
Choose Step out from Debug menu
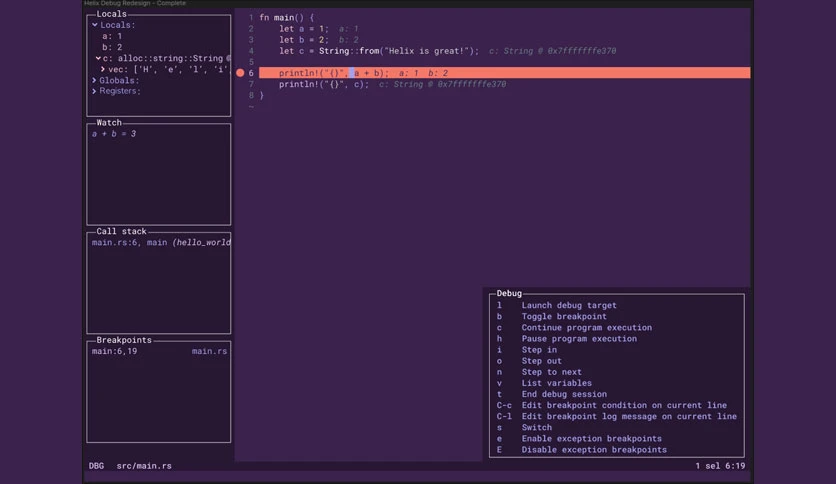[x=541, y=361]
